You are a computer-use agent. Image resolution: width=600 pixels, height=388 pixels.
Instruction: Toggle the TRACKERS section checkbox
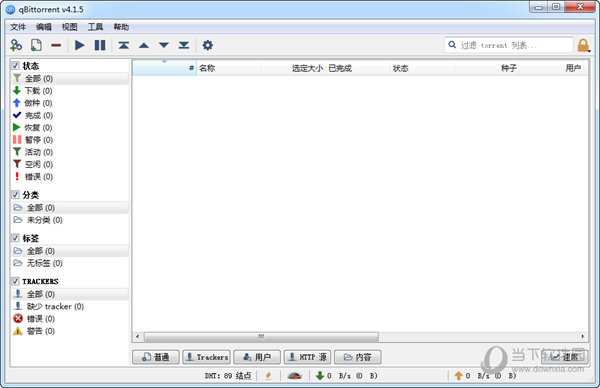click(x=15, y=281)
